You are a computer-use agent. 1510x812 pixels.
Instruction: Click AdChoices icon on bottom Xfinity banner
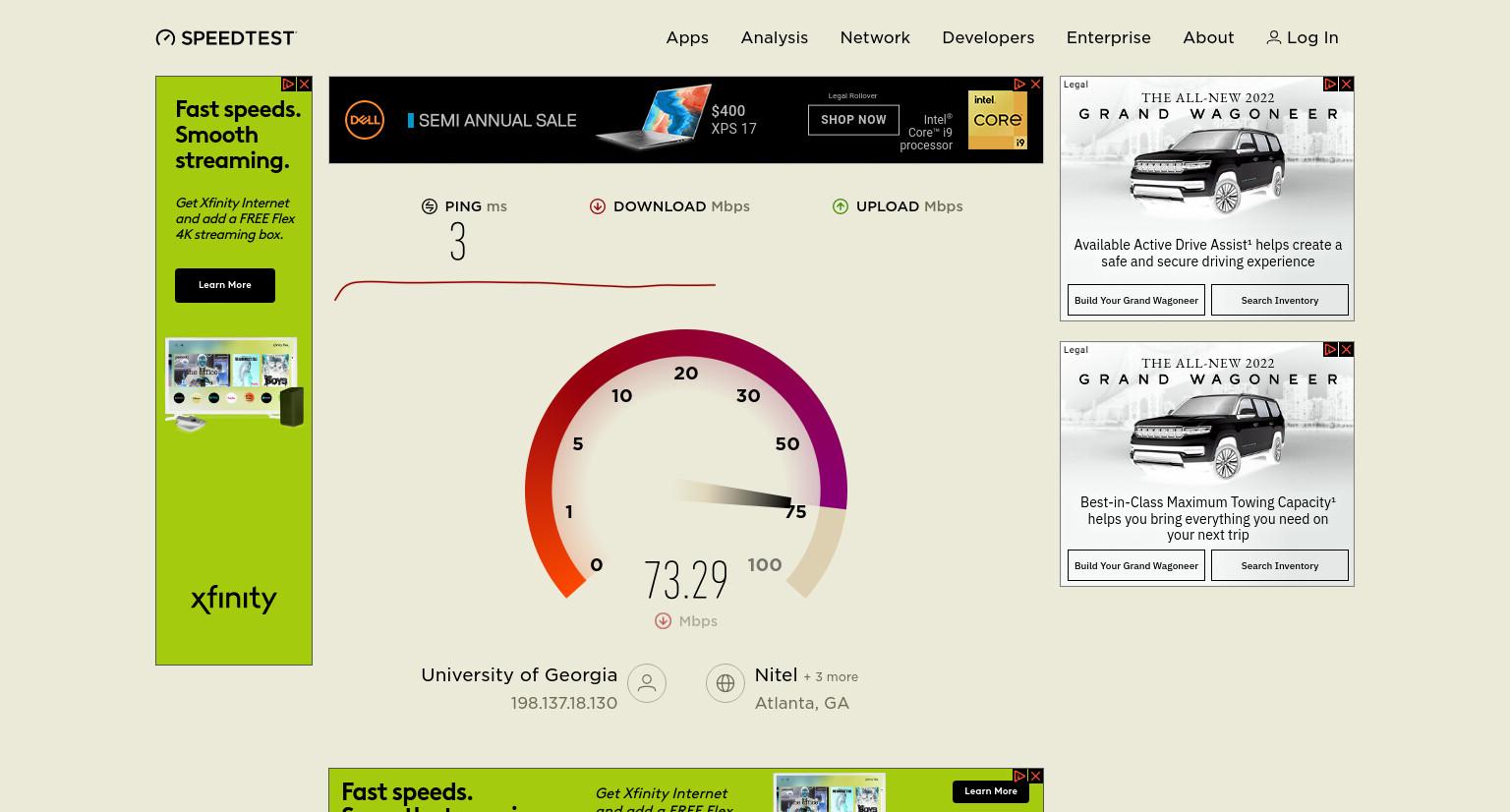tap(1019, 777)
